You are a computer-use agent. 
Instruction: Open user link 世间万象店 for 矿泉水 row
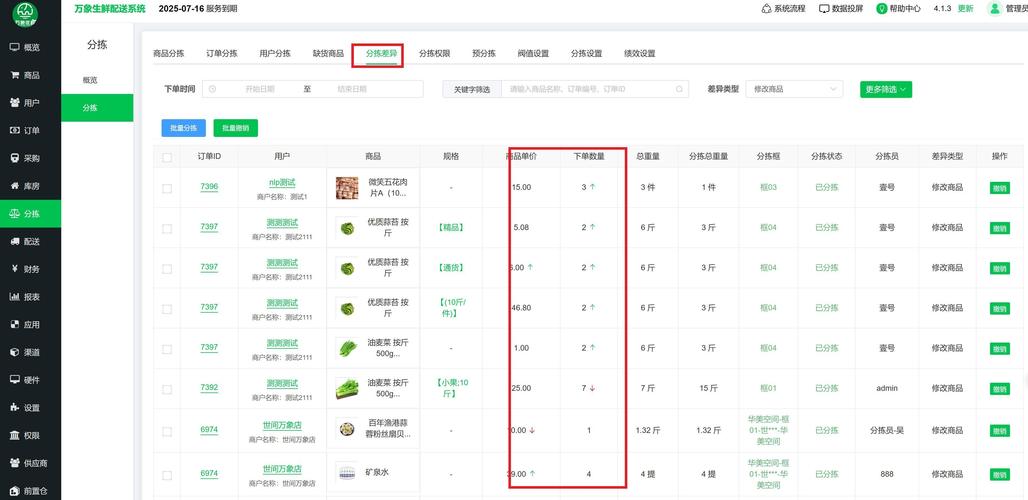pos(282,470)
